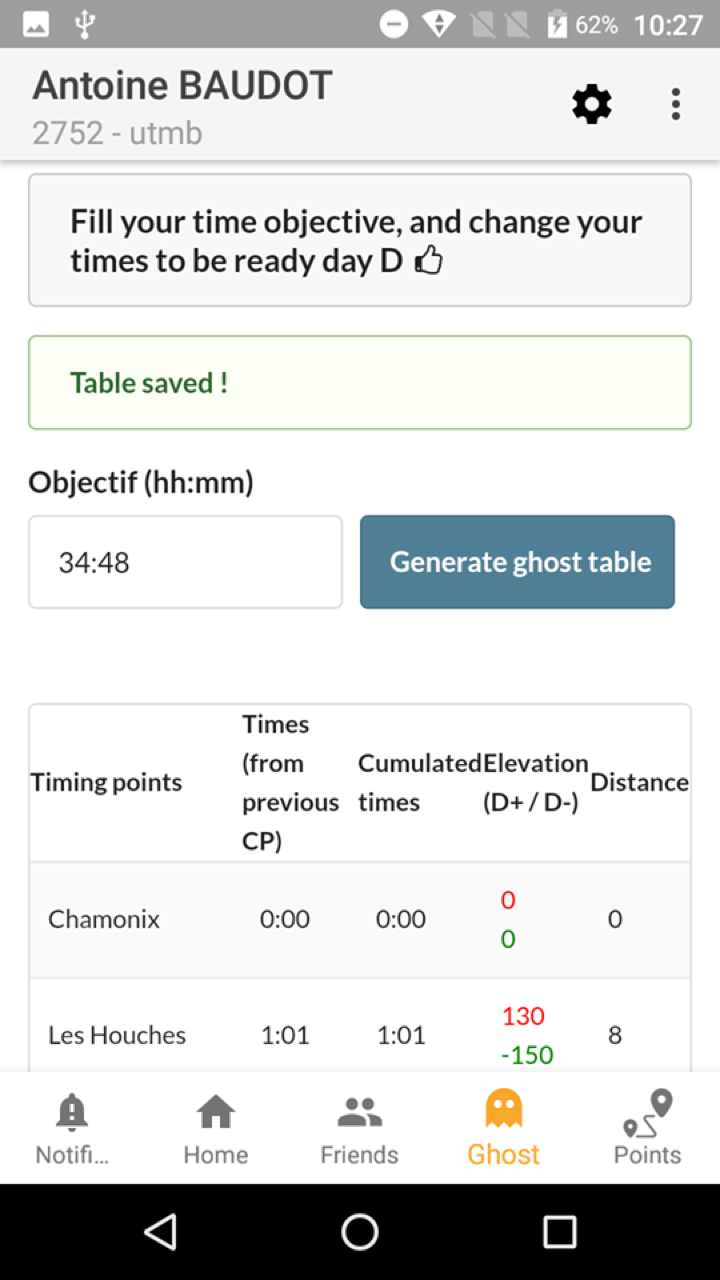
Task: Click the Generate ghost table button
Action: (x=517, y=562)
